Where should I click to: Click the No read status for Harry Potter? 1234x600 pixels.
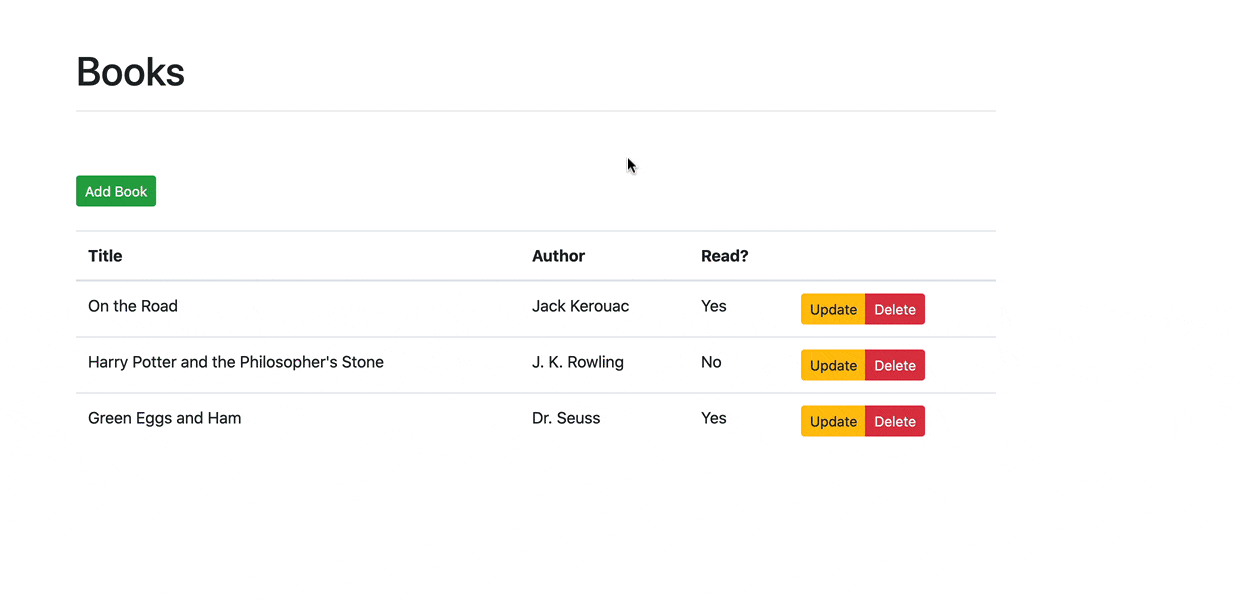click(711, 362)
